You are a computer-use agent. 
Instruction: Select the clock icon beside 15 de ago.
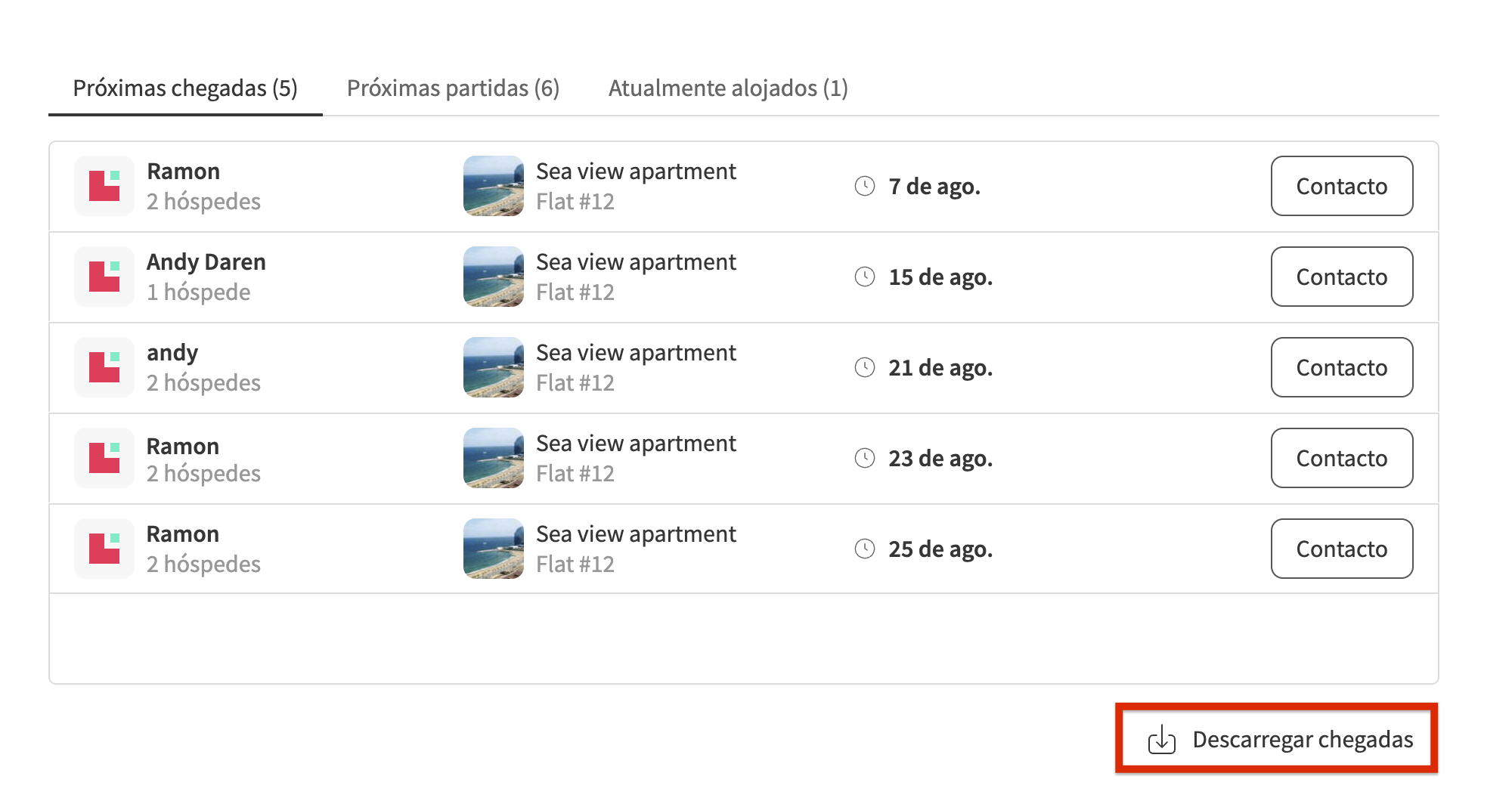pyautogui.click(x=866, y=276)
